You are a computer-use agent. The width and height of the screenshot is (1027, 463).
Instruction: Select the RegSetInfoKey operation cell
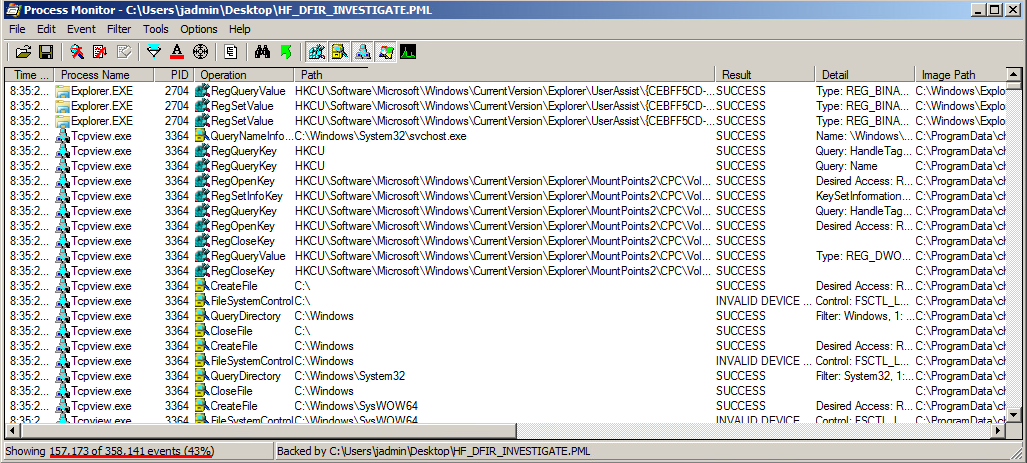pyautogui.click(x=246, y=196)
